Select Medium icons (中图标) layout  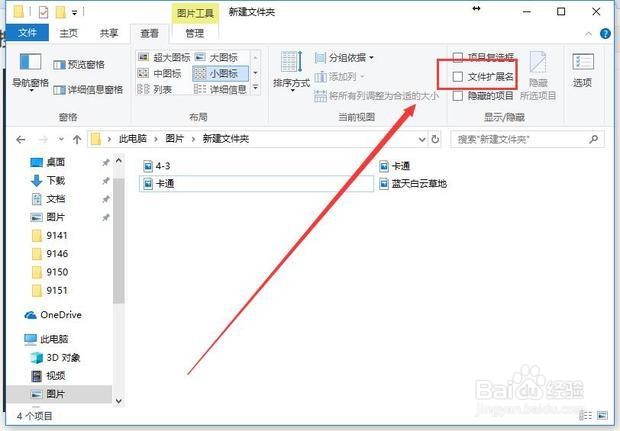click(x=159, y=73)
